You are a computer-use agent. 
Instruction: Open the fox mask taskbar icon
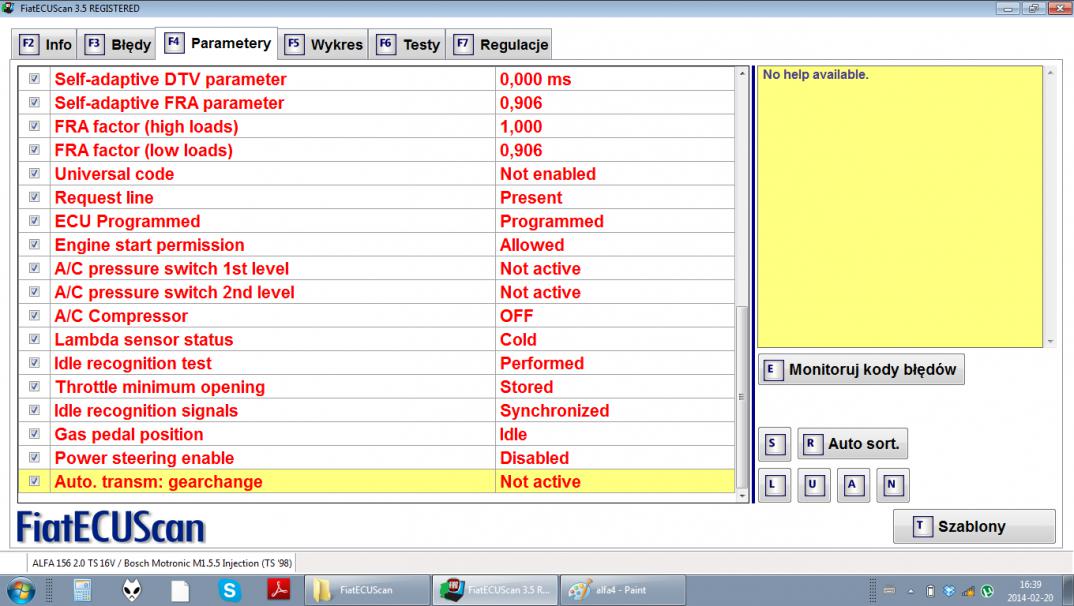coord(132,590)
